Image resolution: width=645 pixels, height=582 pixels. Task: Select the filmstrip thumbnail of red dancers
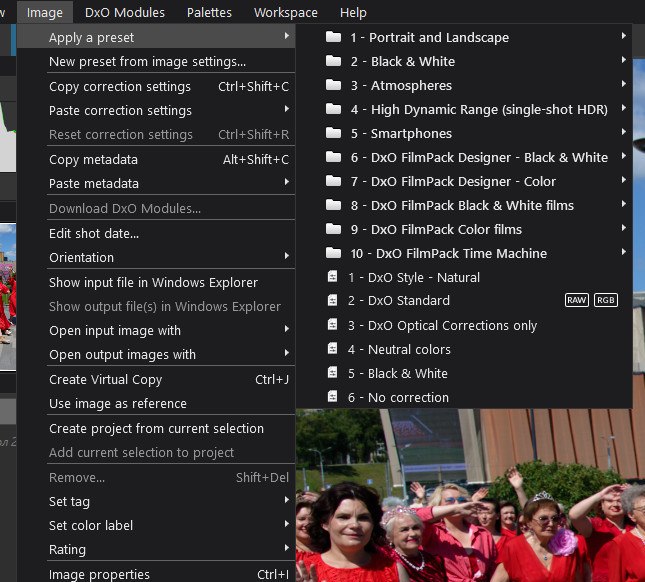tap(8, 297)
